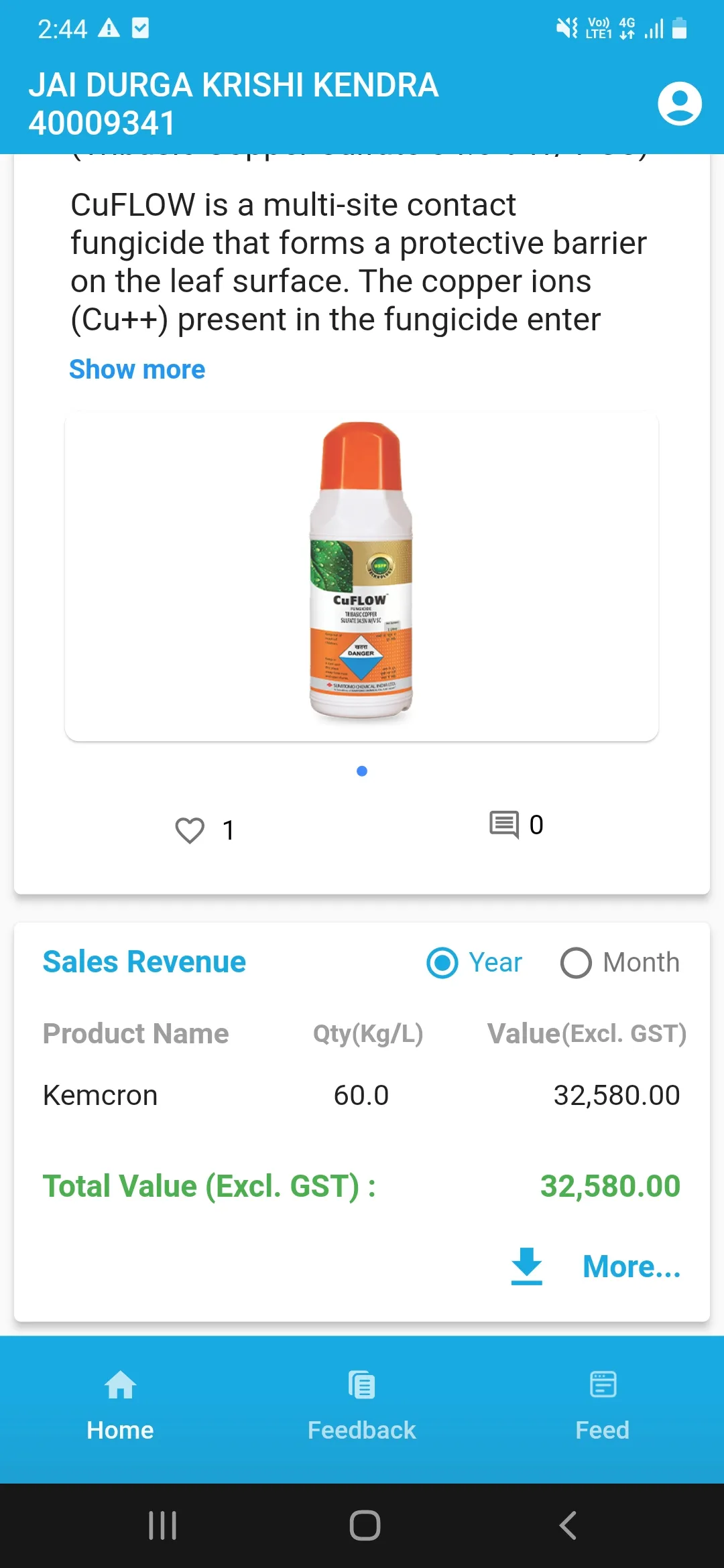Tap the quantity 60.0 cell

coord(361,1096)
